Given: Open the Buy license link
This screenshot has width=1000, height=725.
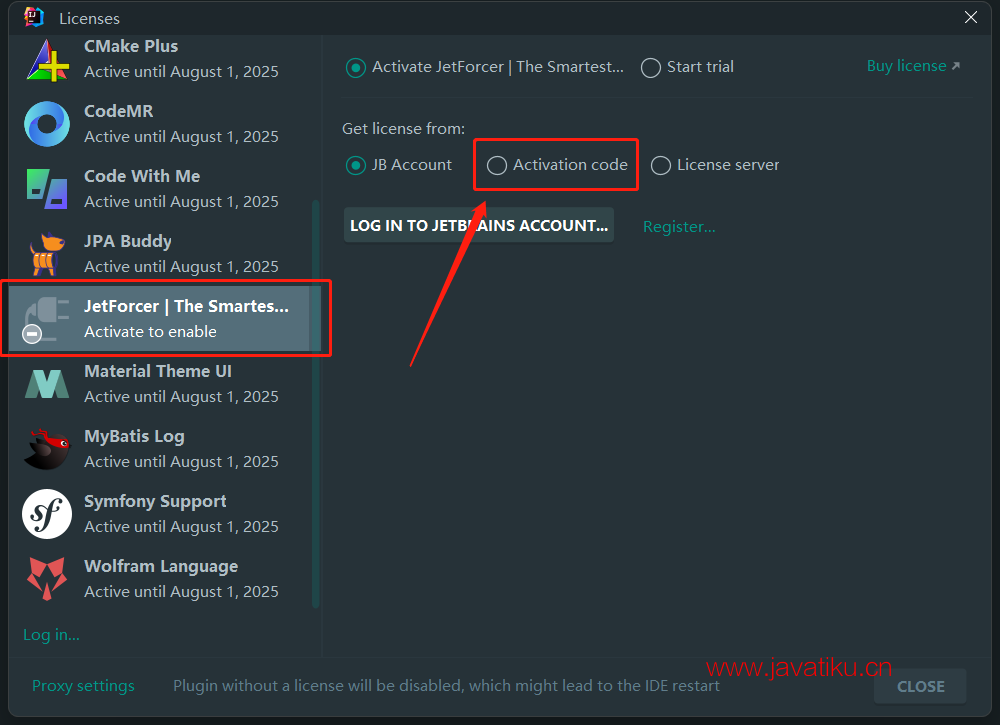Looking at the screenshot, I should pos(913,66).
